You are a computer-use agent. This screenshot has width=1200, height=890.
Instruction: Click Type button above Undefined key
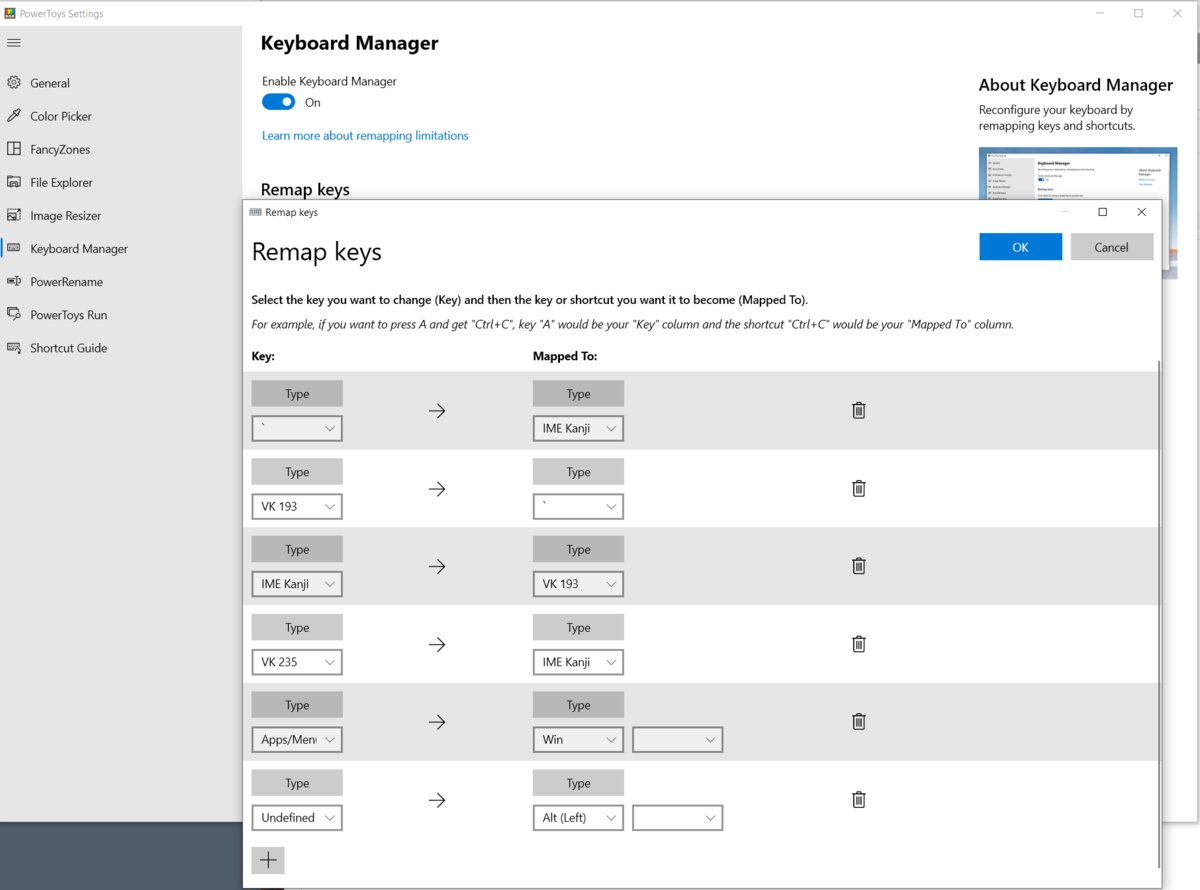(297, 784)
